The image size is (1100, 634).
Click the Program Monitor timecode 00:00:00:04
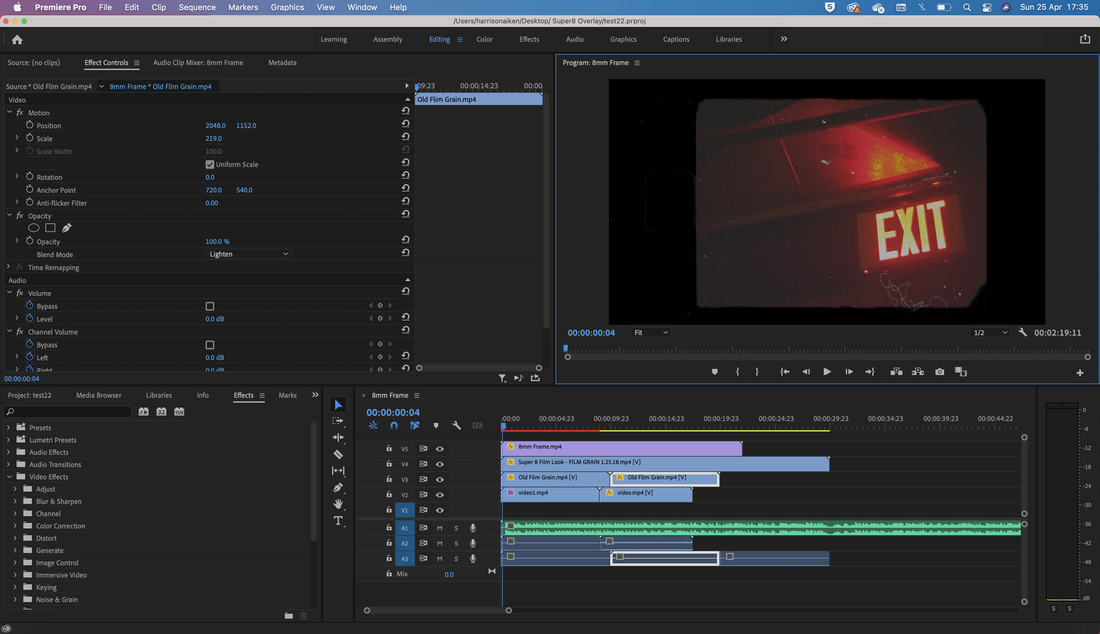[591, 332]
